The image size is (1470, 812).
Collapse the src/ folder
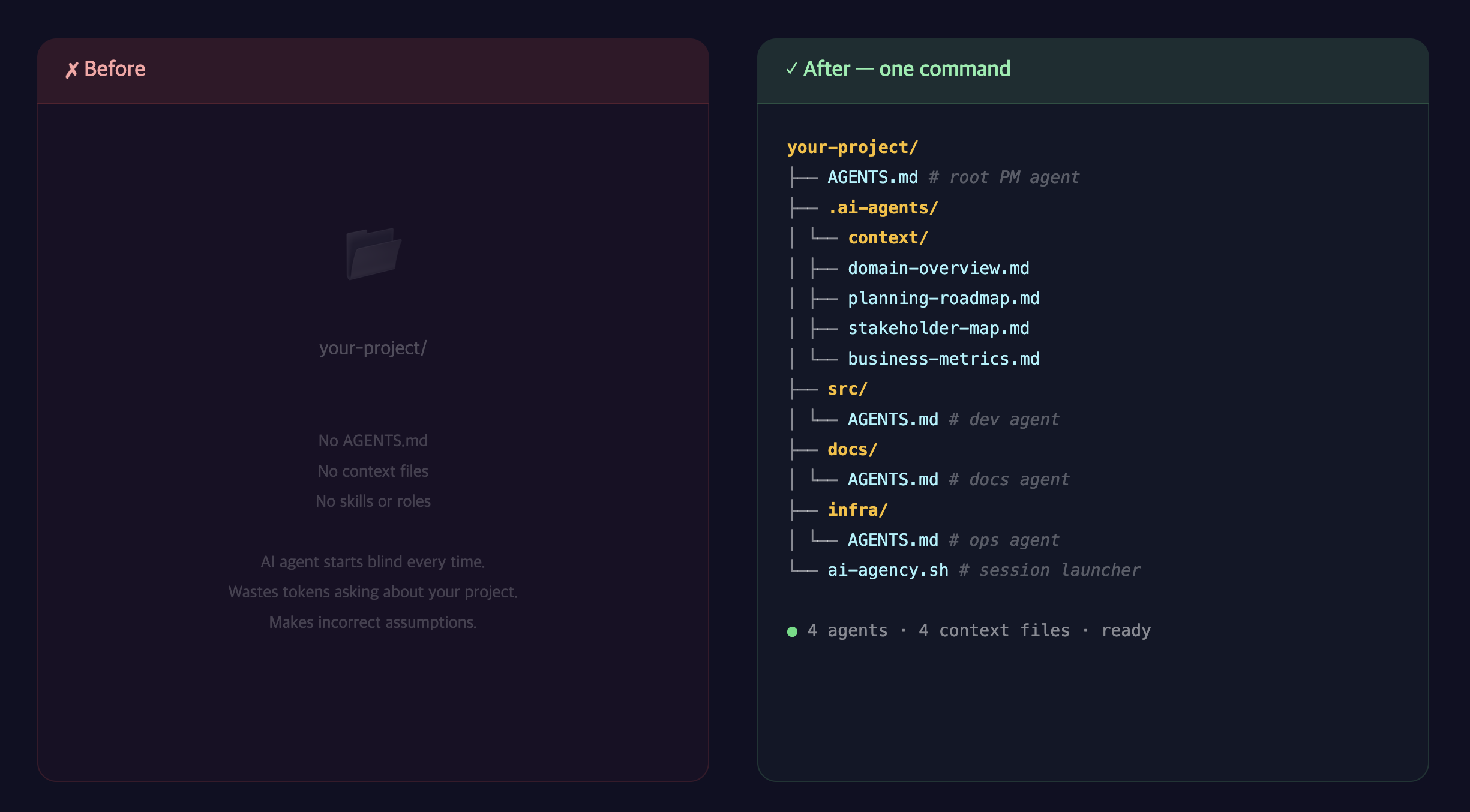point(847,389)
